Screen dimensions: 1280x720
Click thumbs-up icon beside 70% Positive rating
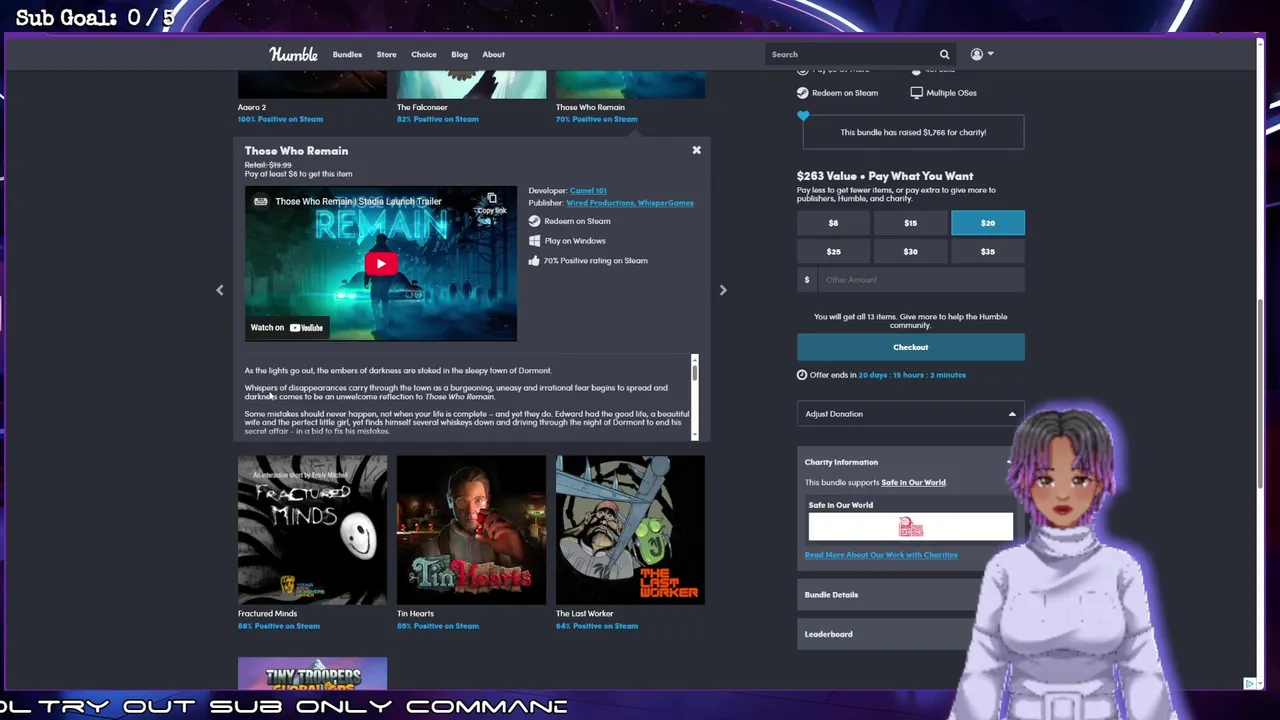coord(534,261)
